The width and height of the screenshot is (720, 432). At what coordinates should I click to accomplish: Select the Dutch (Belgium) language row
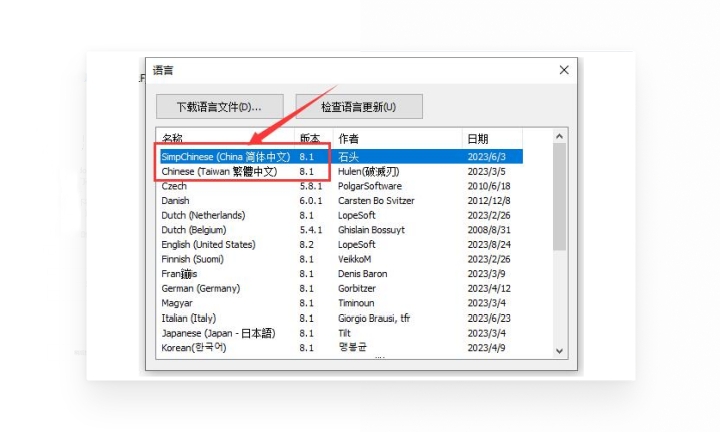coord(342,230)
